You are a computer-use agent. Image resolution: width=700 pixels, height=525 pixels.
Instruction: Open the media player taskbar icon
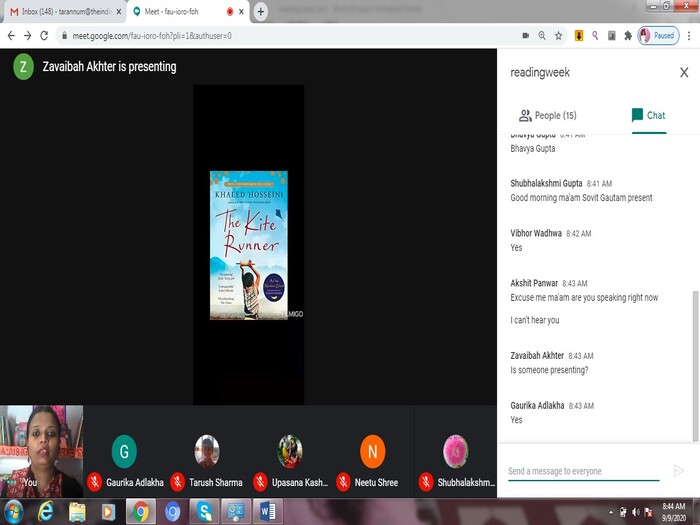coord(108,512)
